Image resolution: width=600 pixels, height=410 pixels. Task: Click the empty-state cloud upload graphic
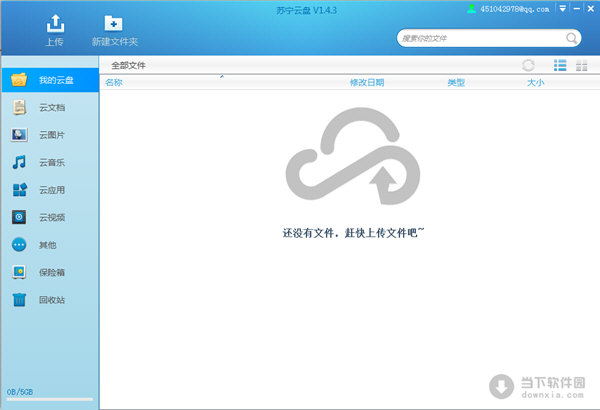tap(353, 156)
